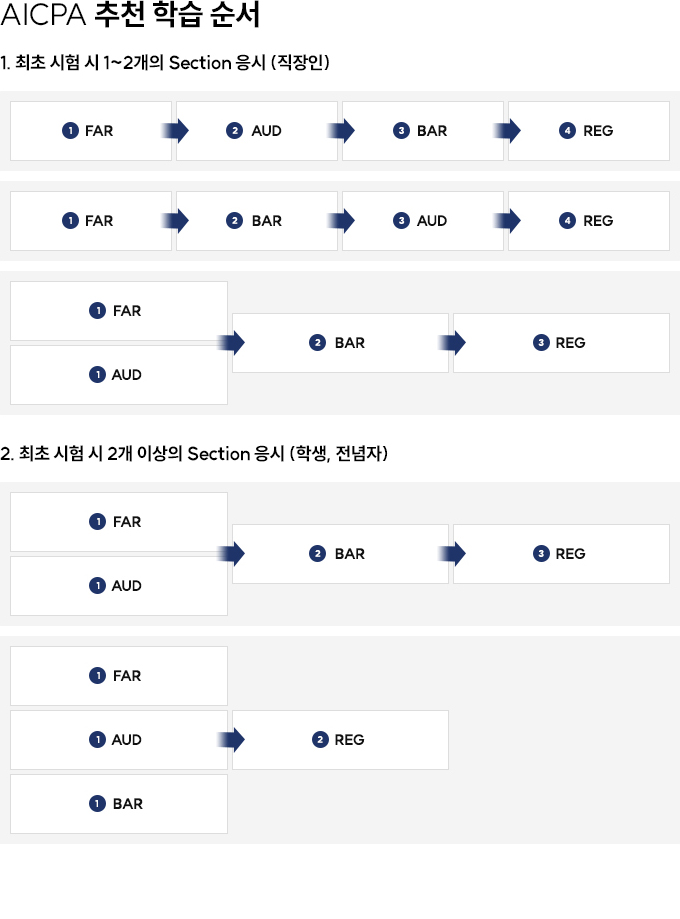Click the arrow icon pointing to 3 AUD
The height and width of the screenshot is (919, 680).
[341, 221]
